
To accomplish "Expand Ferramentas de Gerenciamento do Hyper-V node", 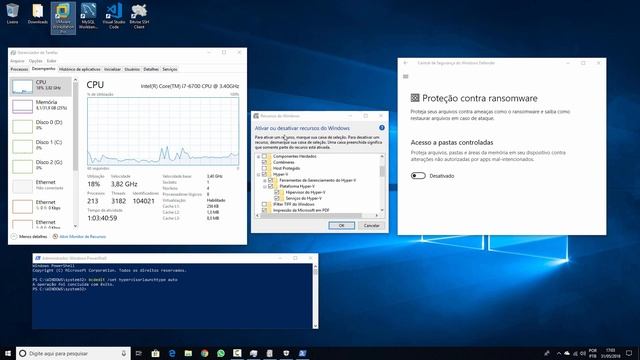I will 264,180.
